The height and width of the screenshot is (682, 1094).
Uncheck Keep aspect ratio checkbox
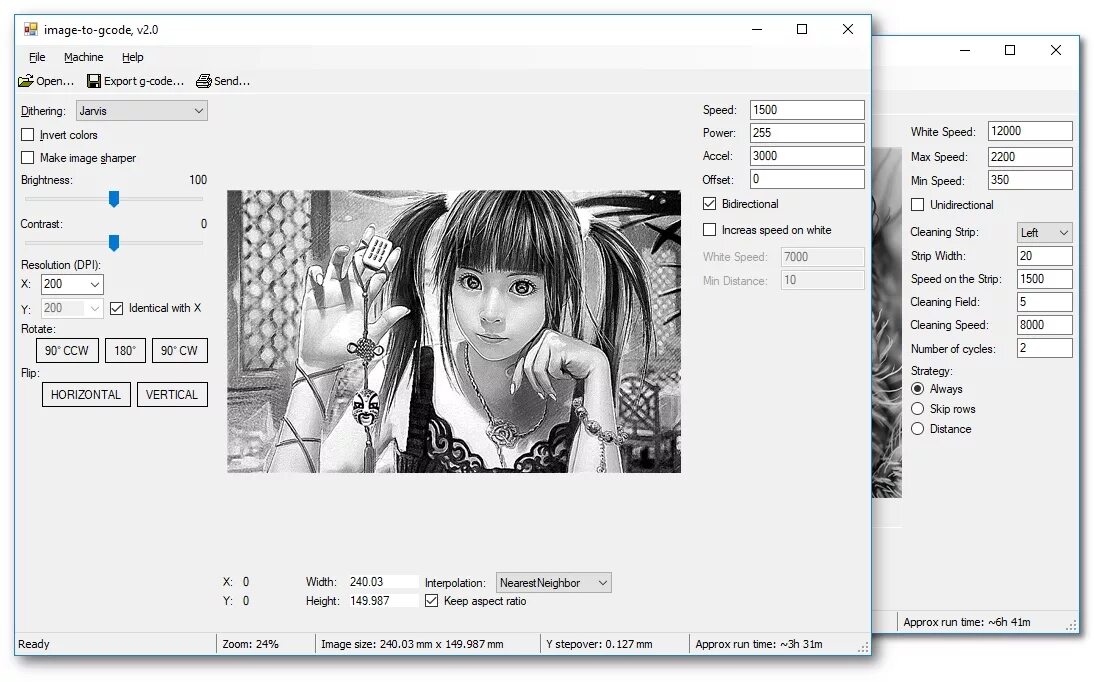(x=431, y=601)
